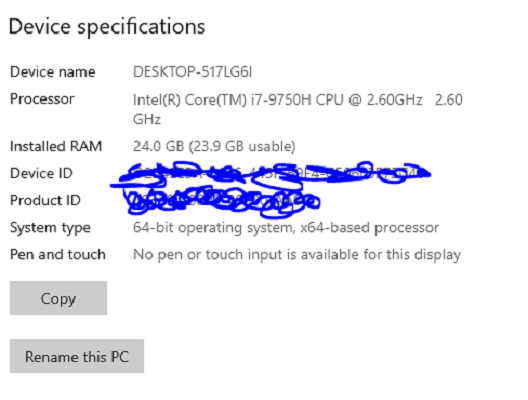Click the Product ID label
The image size is (528, 400).
pyautogui.click(x=45, y=200)
